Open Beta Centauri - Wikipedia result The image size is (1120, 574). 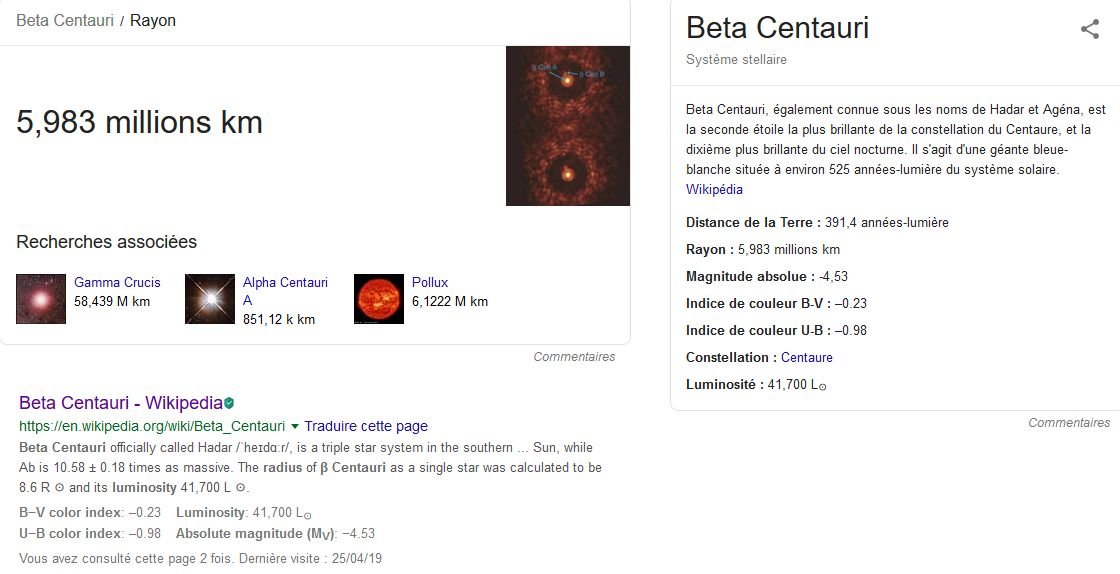pos(120,403)
